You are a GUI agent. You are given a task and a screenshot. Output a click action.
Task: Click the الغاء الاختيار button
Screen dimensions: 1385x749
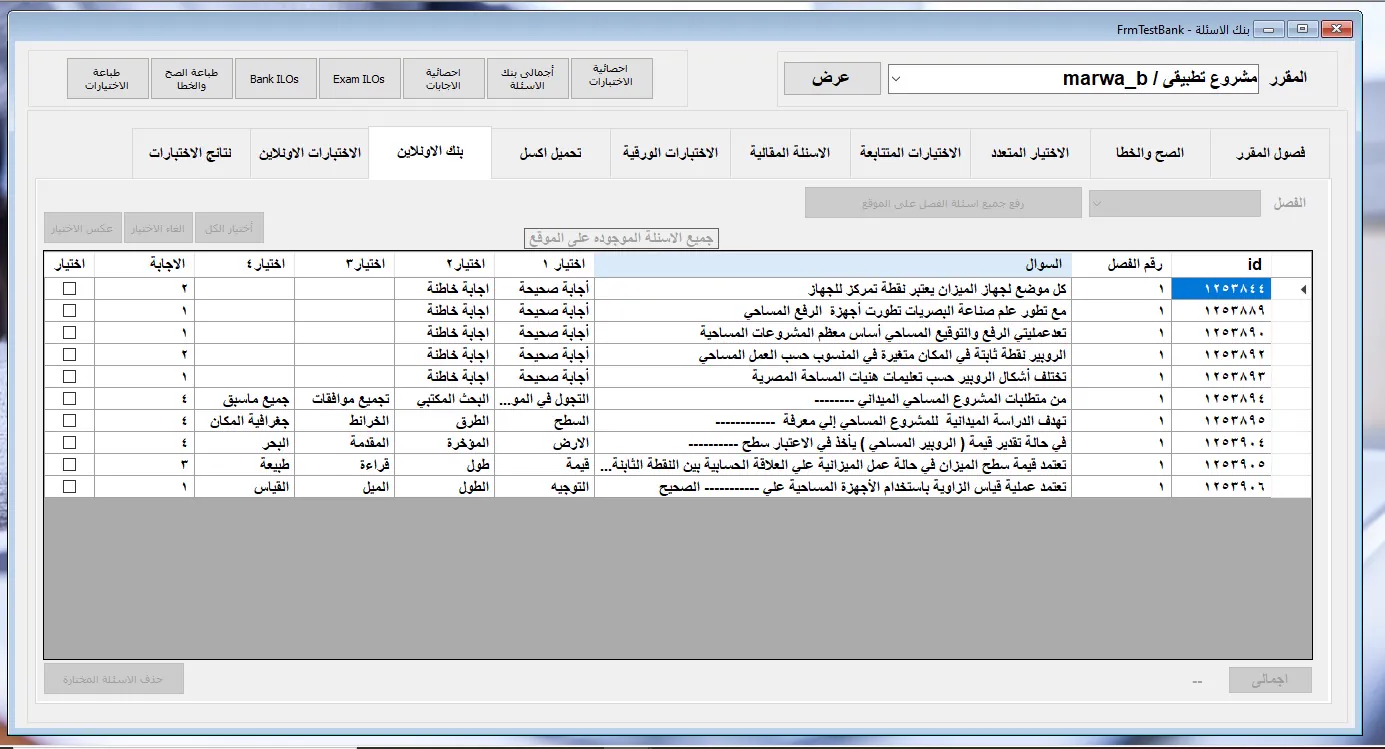[159, 229]
